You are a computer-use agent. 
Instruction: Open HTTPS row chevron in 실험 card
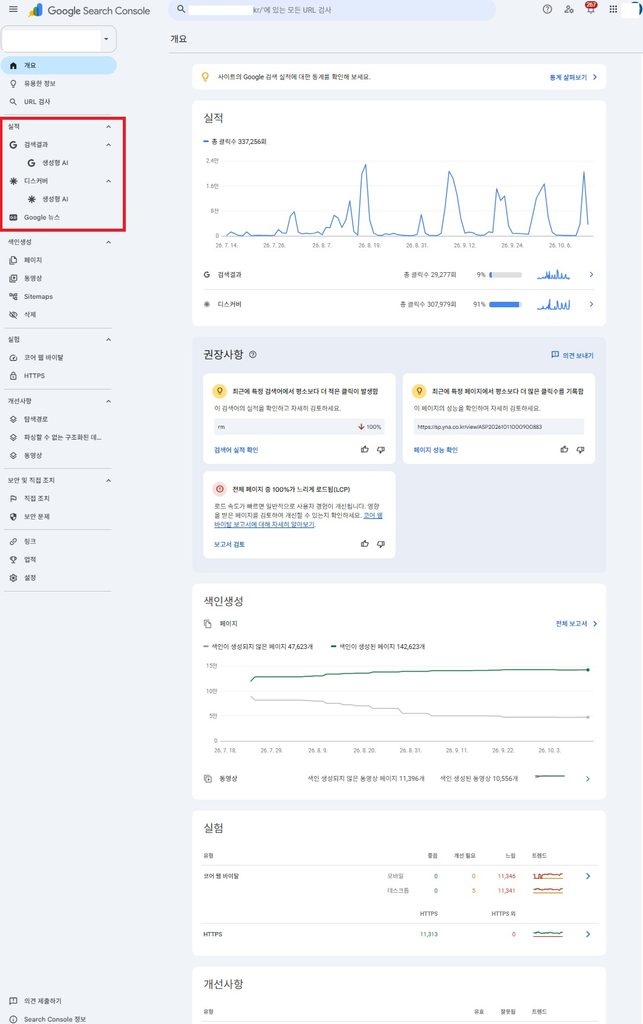(x=588, y=934)
